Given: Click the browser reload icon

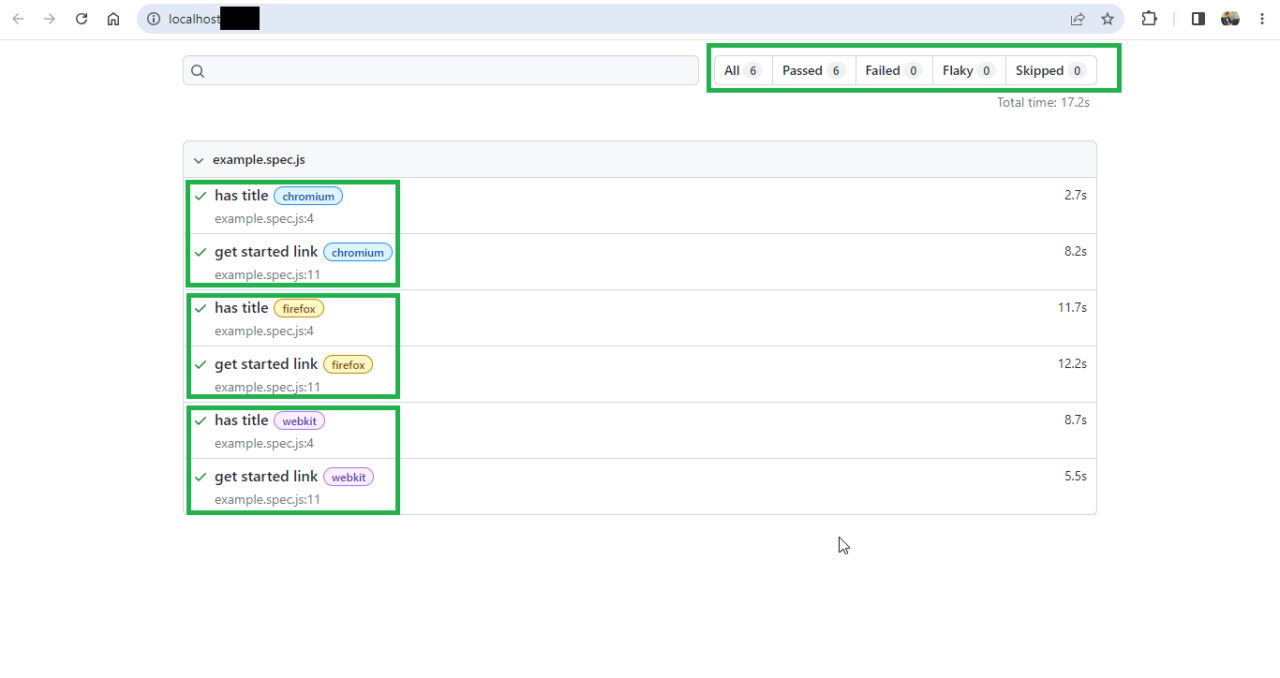Looking at the screenshot, I should tap(82, 19).
